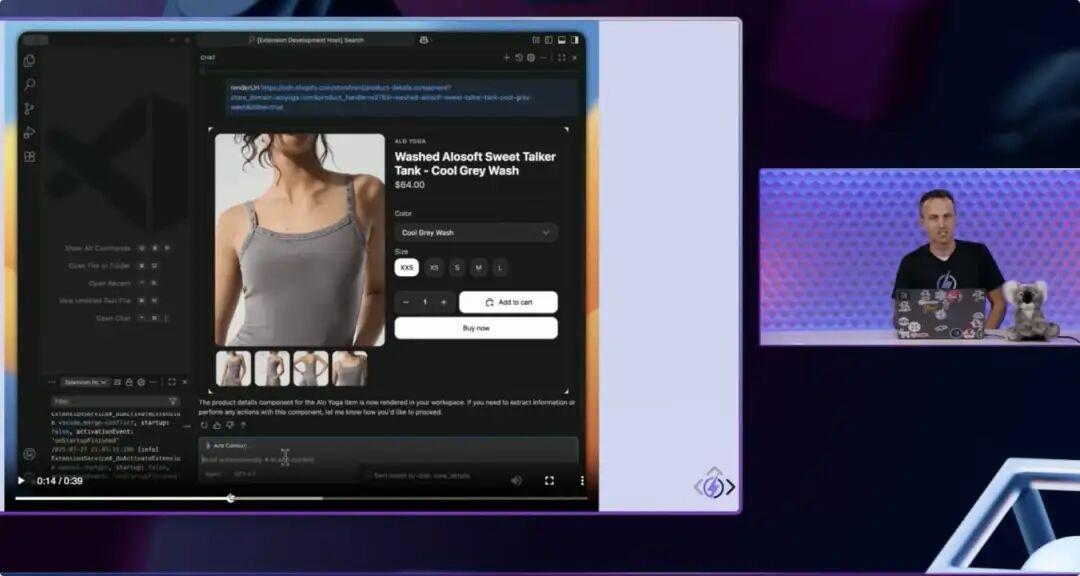Screen dimensions: 1080x576
Task: Select the M size option
Action: click(x=479, y=267)
